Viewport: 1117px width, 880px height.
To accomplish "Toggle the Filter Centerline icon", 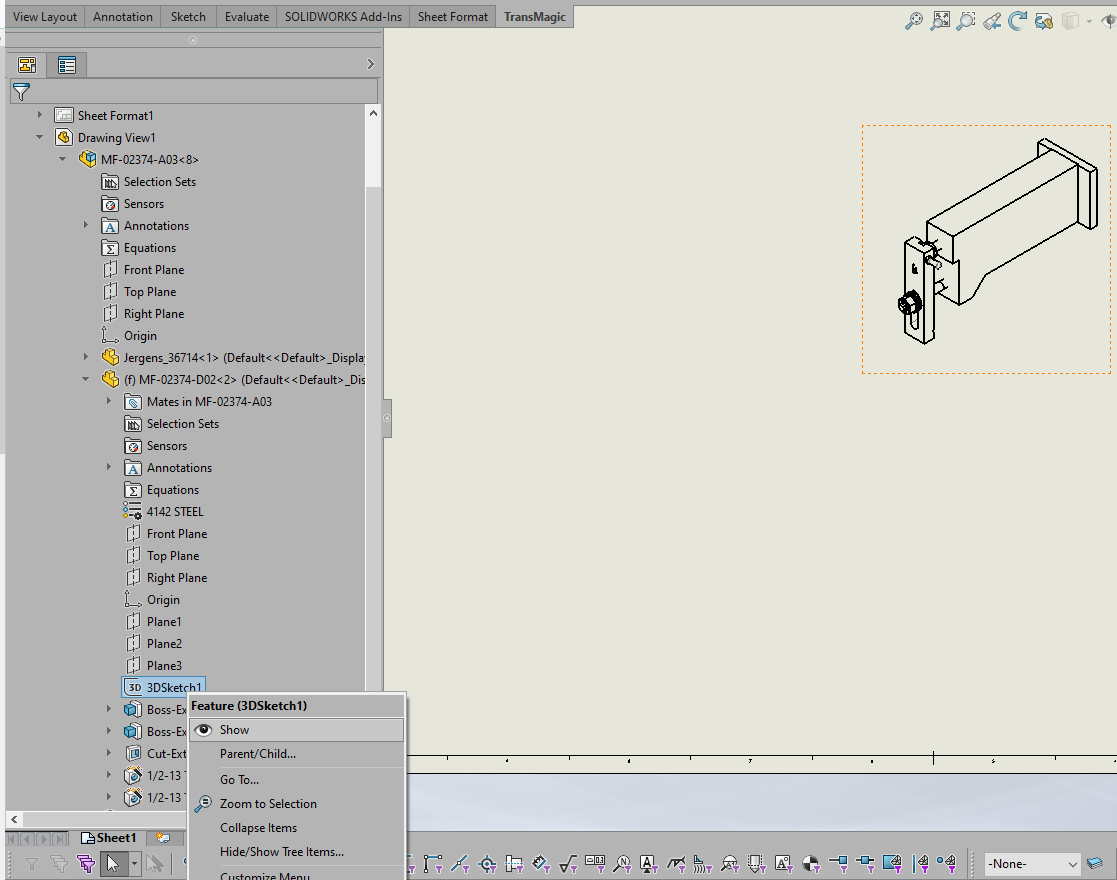I will click(514, 864).
